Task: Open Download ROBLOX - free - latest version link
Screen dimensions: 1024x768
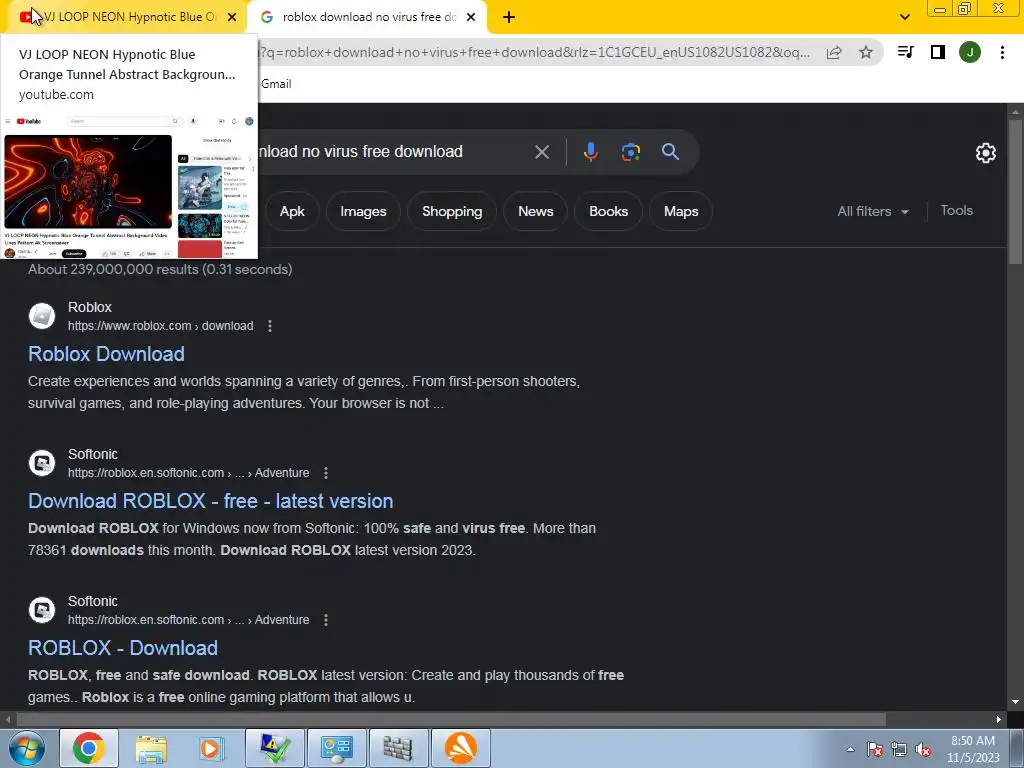Action: tap(211, 501)
